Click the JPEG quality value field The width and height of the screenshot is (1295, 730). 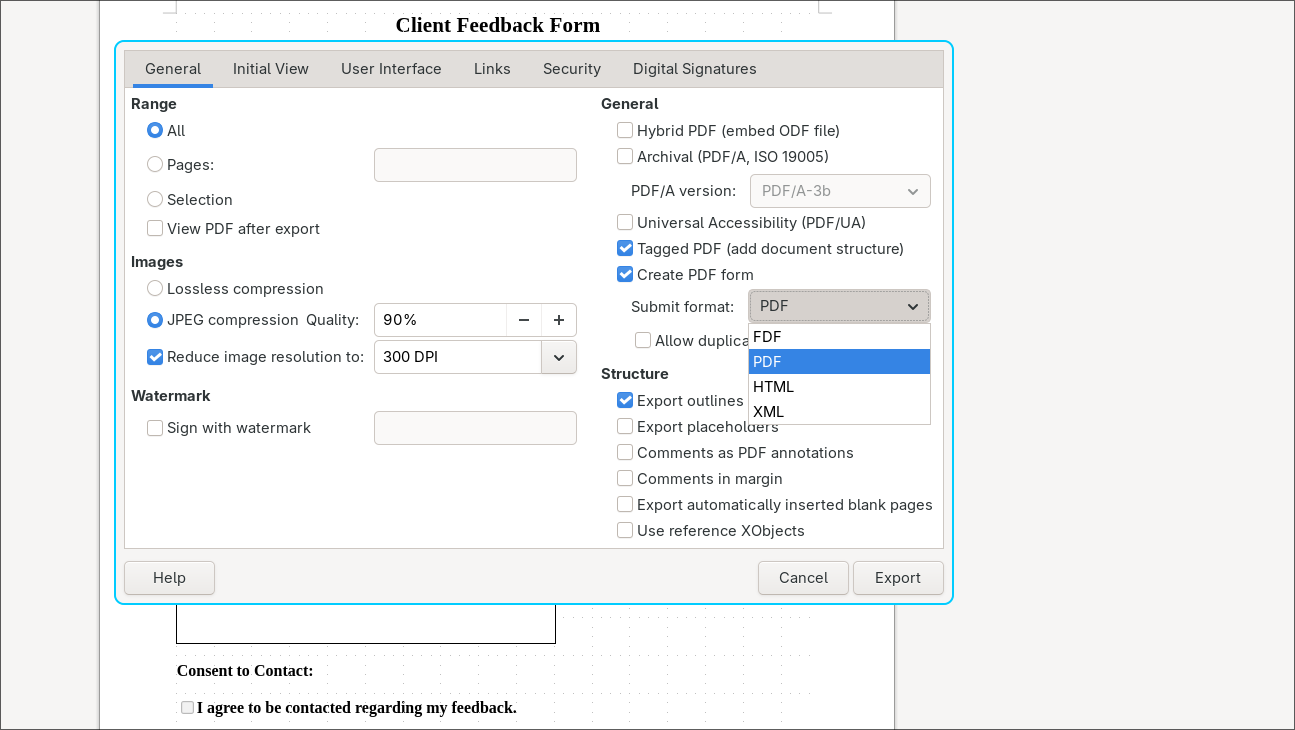(x=440, y=320)
